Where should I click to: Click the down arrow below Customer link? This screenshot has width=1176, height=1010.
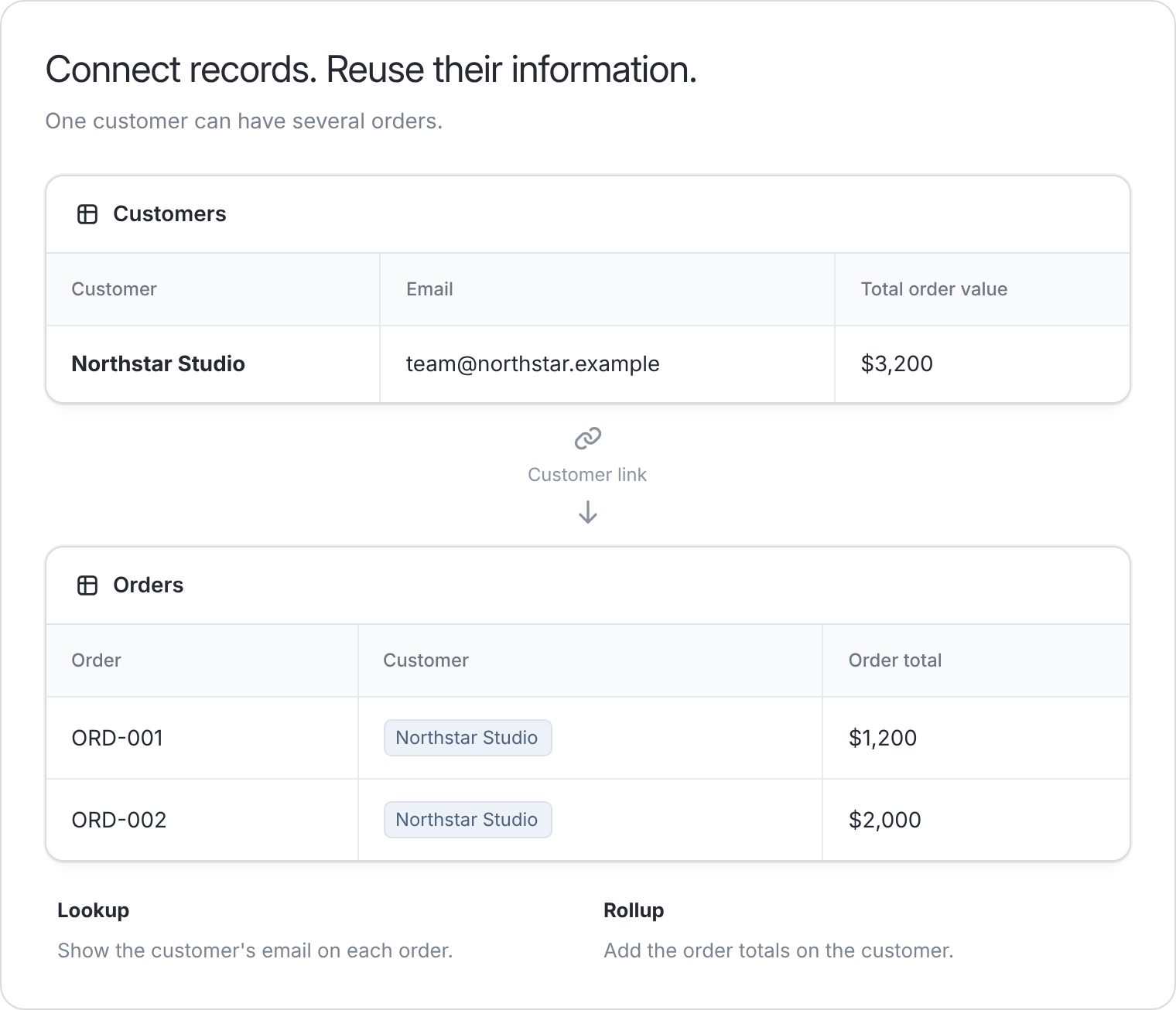(x=588, y=512)
